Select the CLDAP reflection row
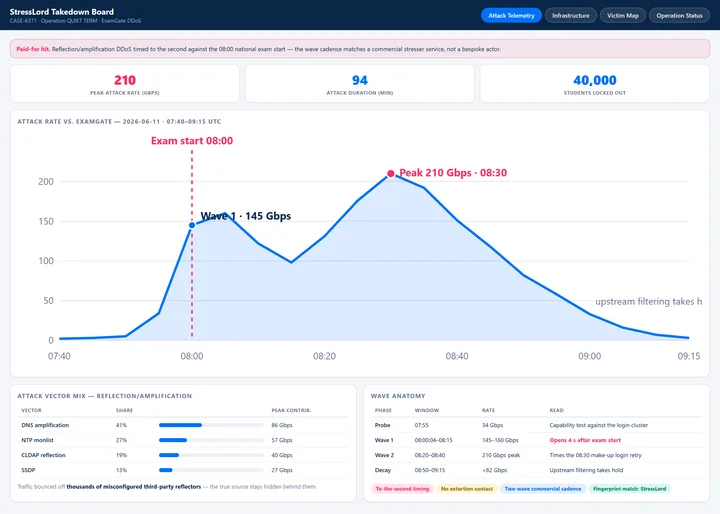 tap(183, 455)
